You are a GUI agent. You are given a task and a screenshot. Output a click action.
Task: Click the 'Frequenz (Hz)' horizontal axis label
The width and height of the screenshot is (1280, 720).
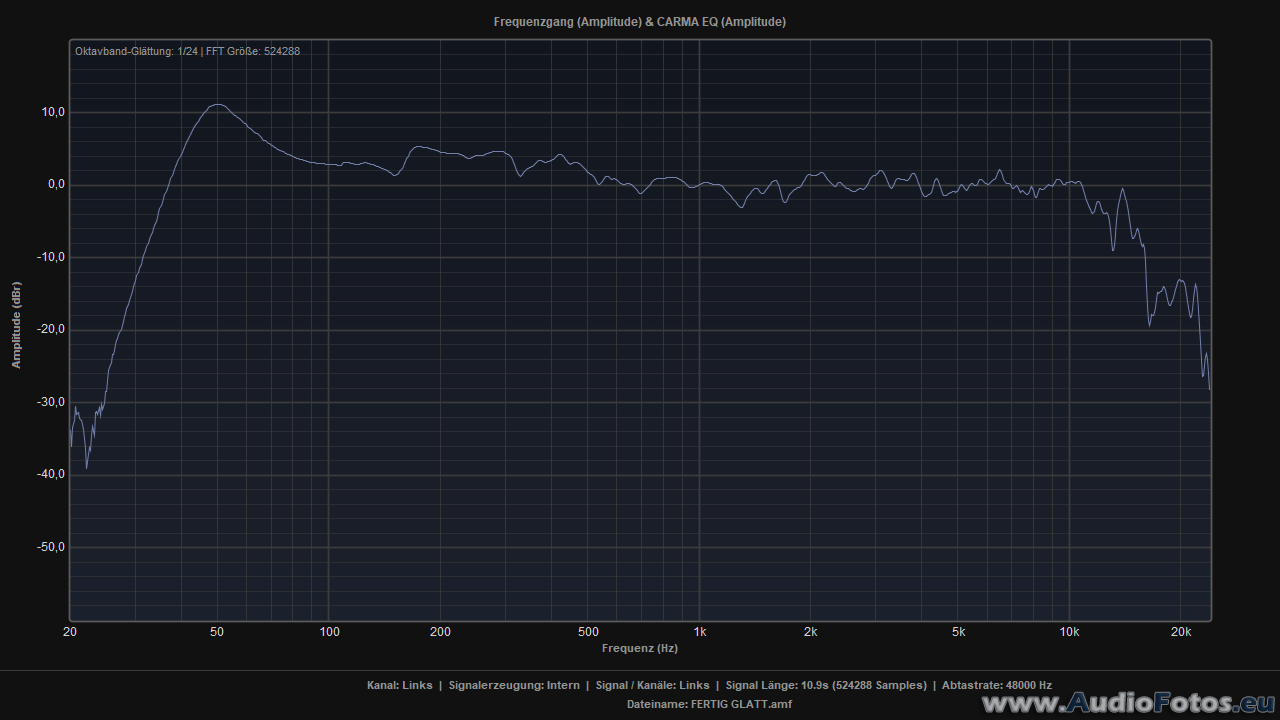640,648
